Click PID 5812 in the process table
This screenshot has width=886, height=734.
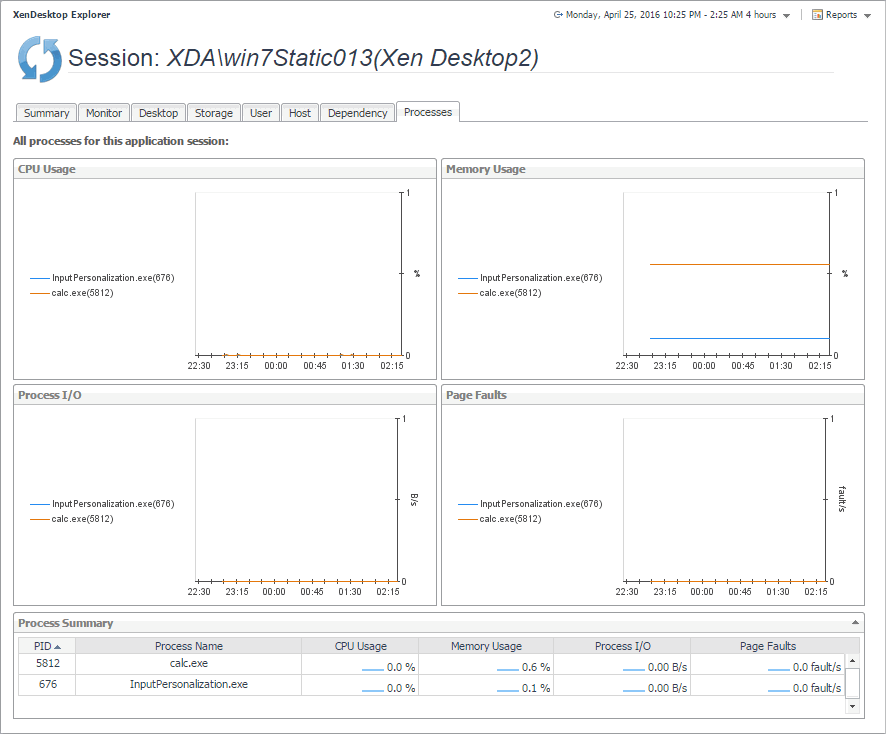click(x=47, y=663)
